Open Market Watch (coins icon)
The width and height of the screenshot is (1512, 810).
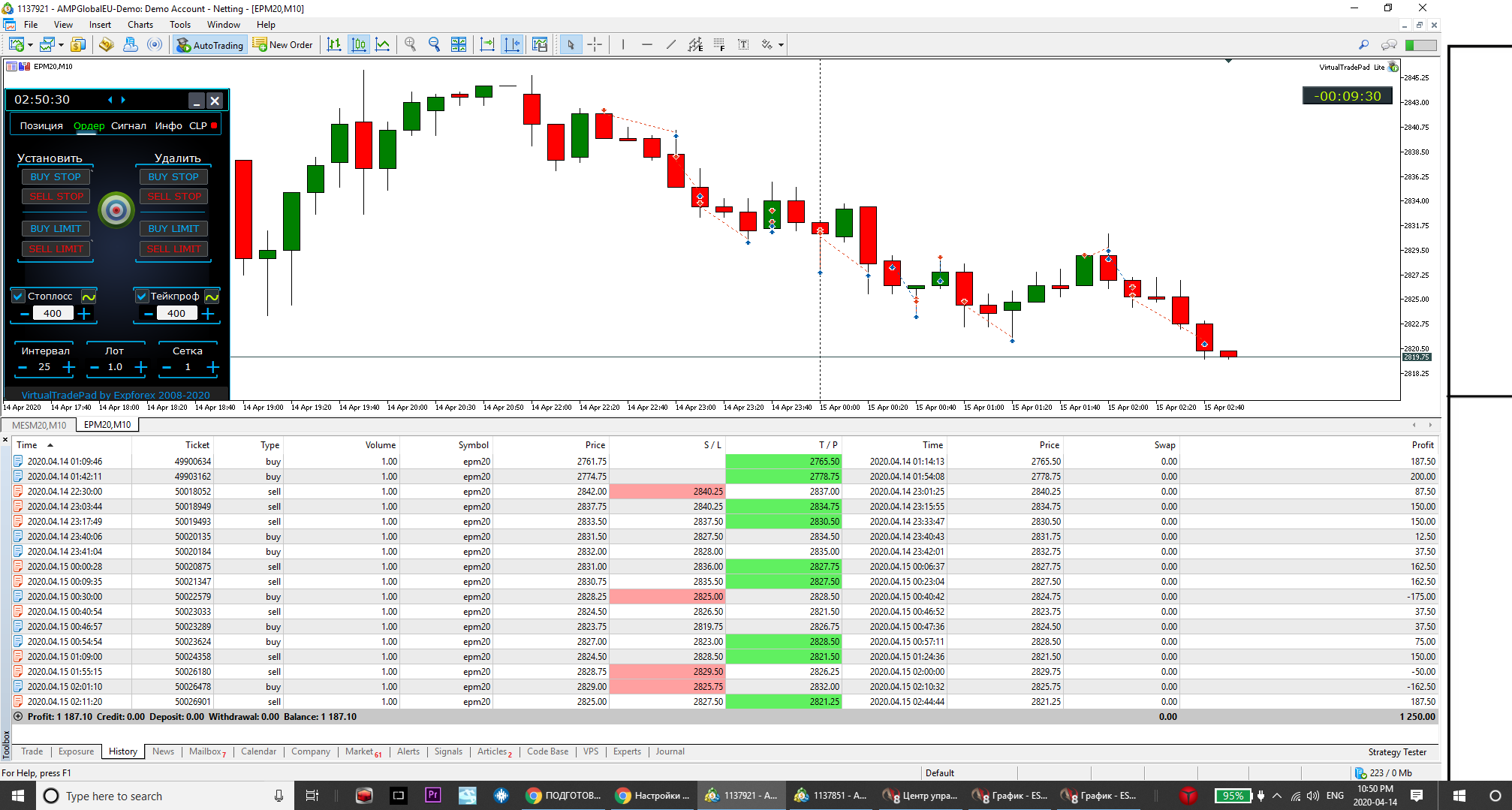[78, 45]
